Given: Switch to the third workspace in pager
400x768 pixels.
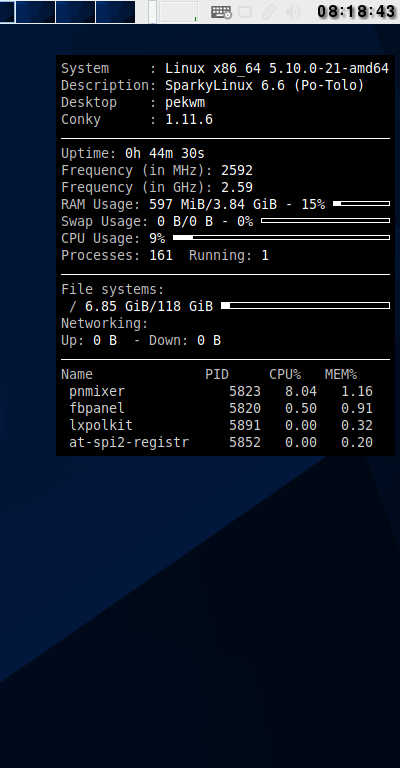Looking at the screenshot, I should (75, 12).
